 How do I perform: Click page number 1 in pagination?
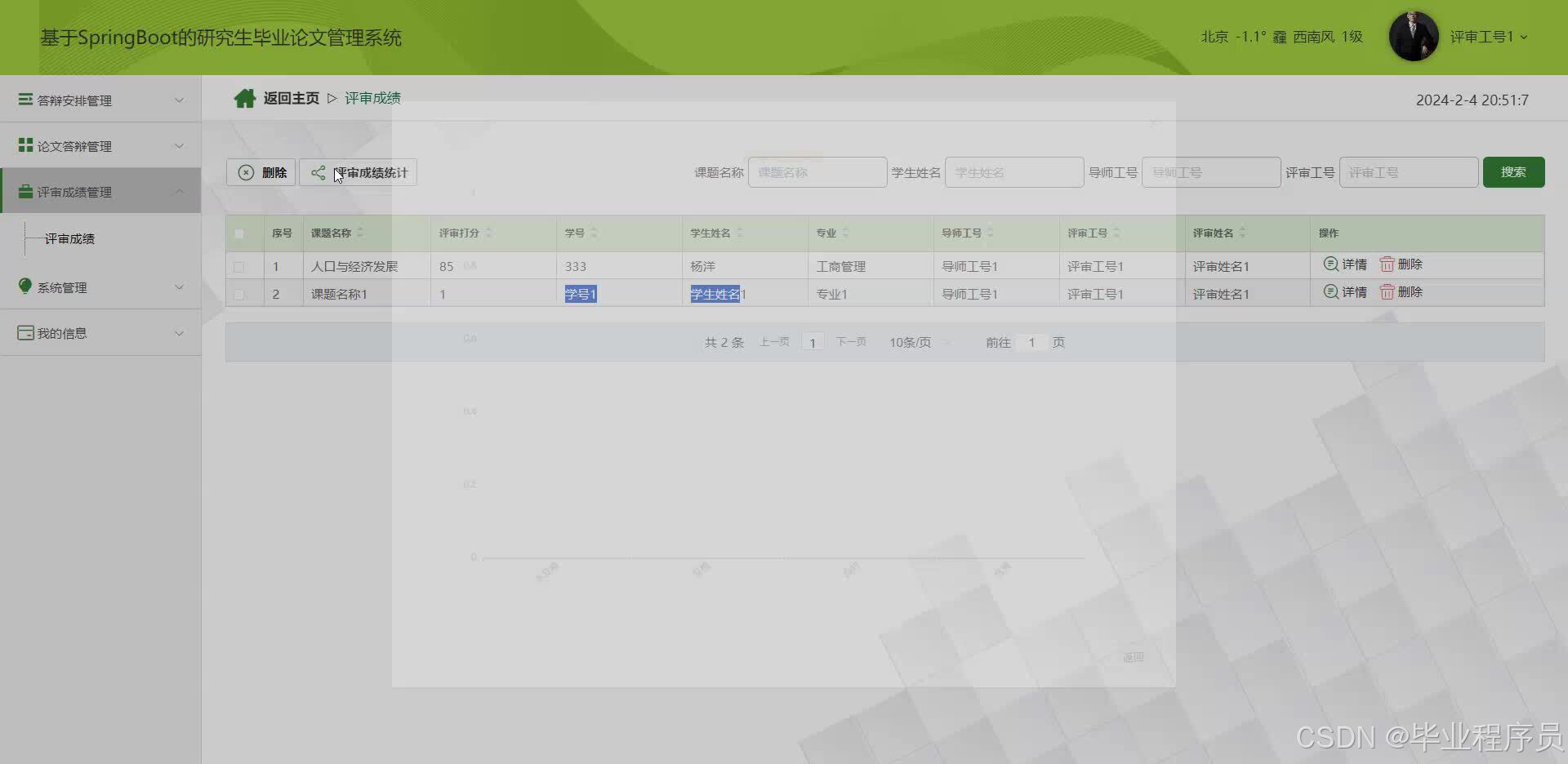point(813,343)
